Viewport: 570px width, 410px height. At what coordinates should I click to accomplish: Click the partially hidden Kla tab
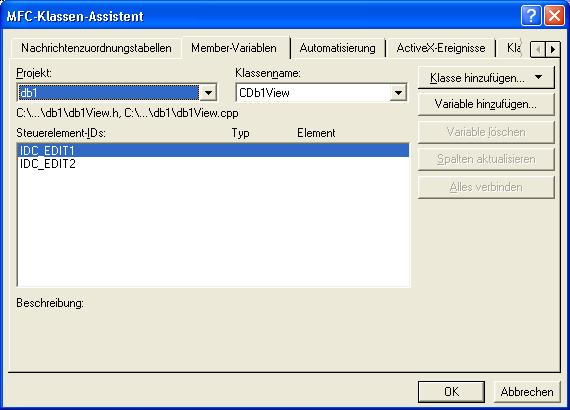(x=513, y=48)
